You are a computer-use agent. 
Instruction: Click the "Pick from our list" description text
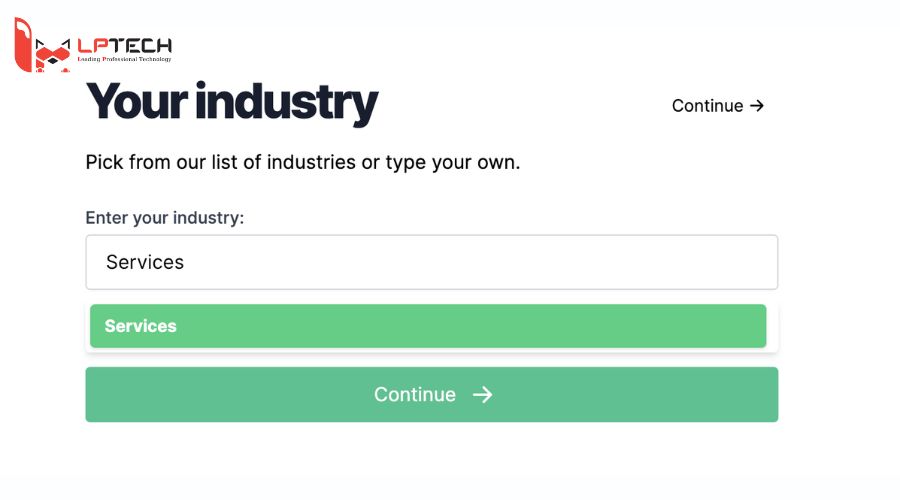[174, 162]
